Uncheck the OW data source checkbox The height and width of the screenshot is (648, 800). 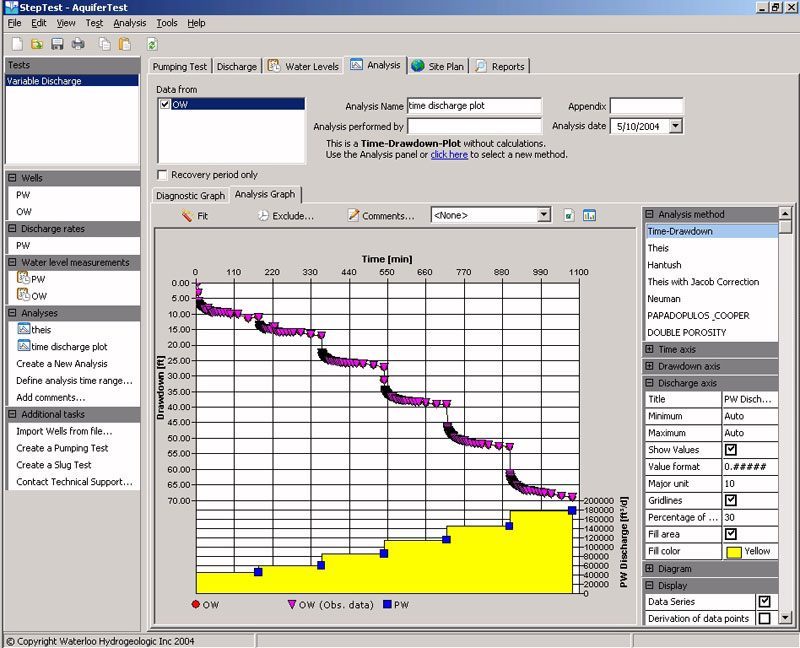pyautogui.click(x=165, y=104)
